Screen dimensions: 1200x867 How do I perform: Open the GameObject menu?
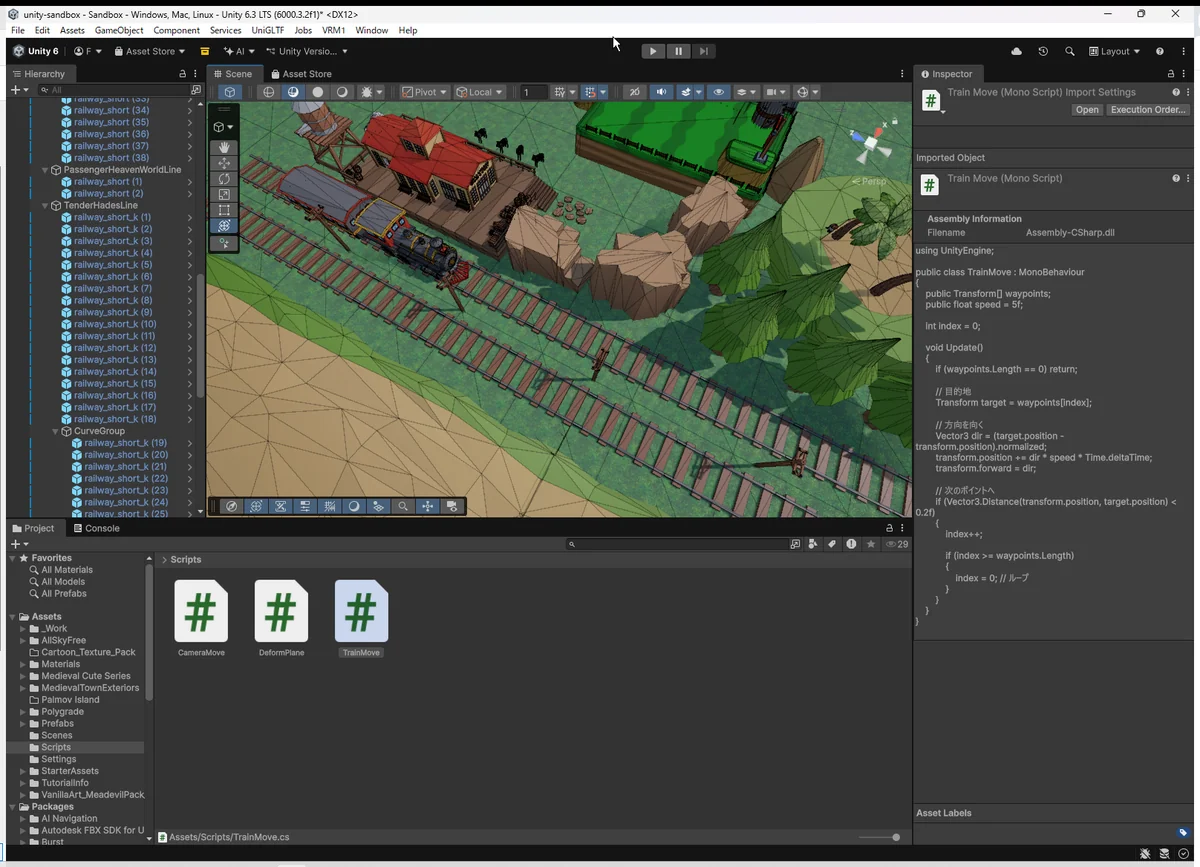(x=119, y=30)
